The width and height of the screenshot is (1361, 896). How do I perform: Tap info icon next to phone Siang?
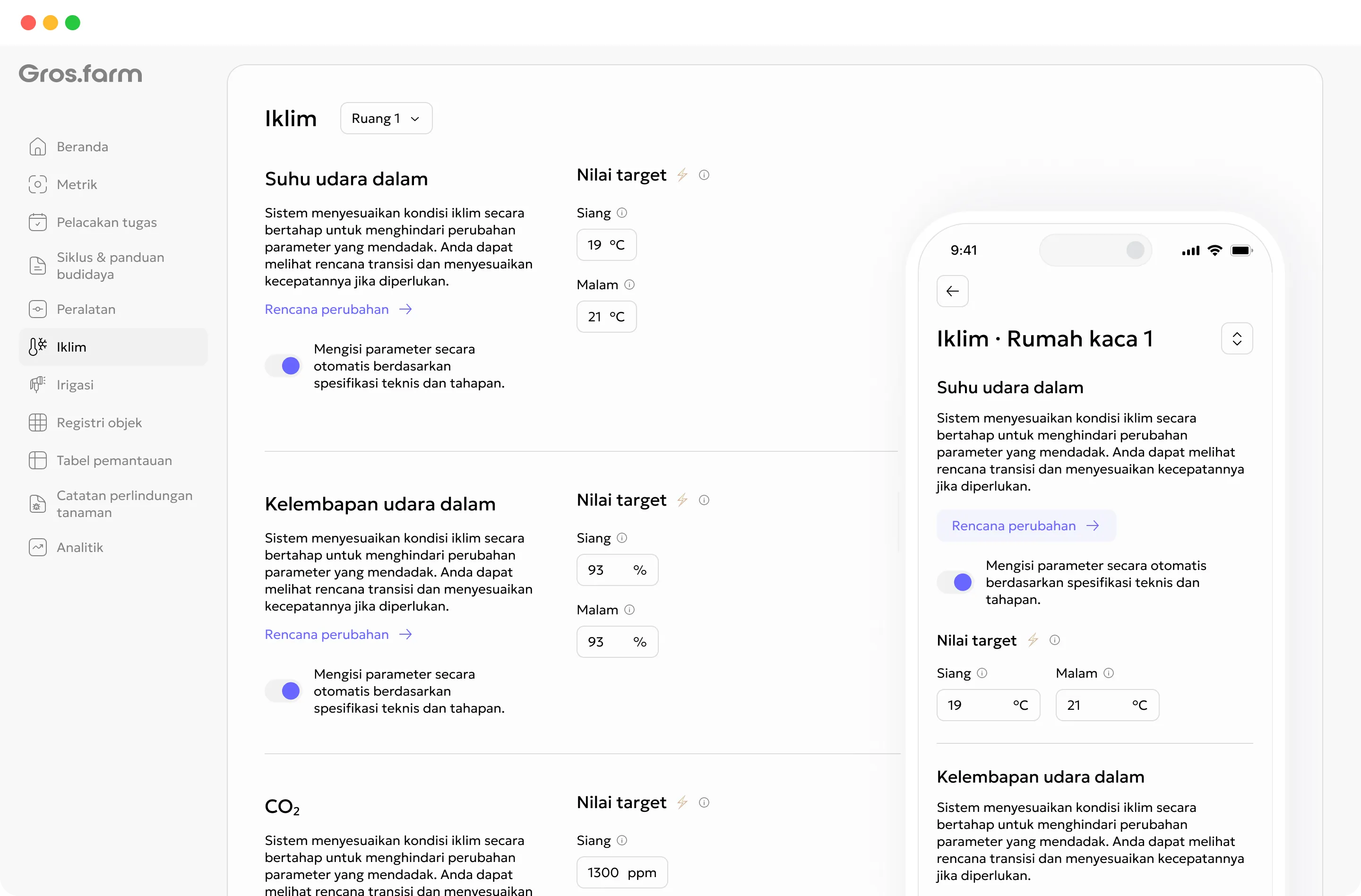[x=982, y=672]
